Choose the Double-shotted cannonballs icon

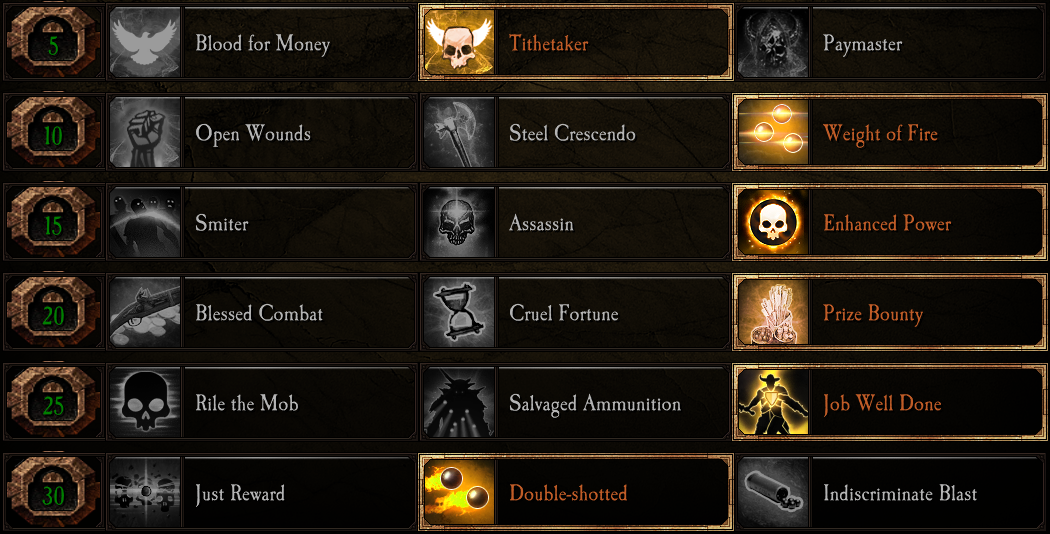pyautogui.click(x=459, y=492)
